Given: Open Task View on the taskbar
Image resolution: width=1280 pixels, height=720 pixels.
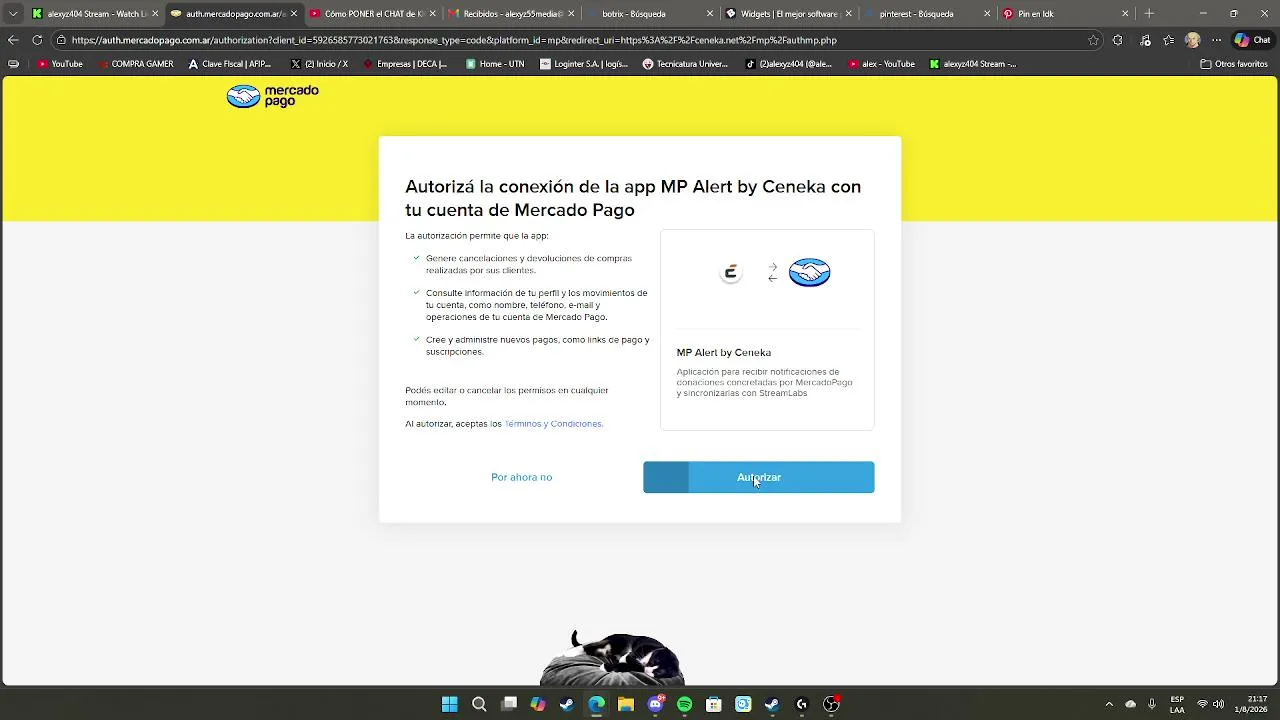Looking at the screenshot, I should [x=509, y=704].
